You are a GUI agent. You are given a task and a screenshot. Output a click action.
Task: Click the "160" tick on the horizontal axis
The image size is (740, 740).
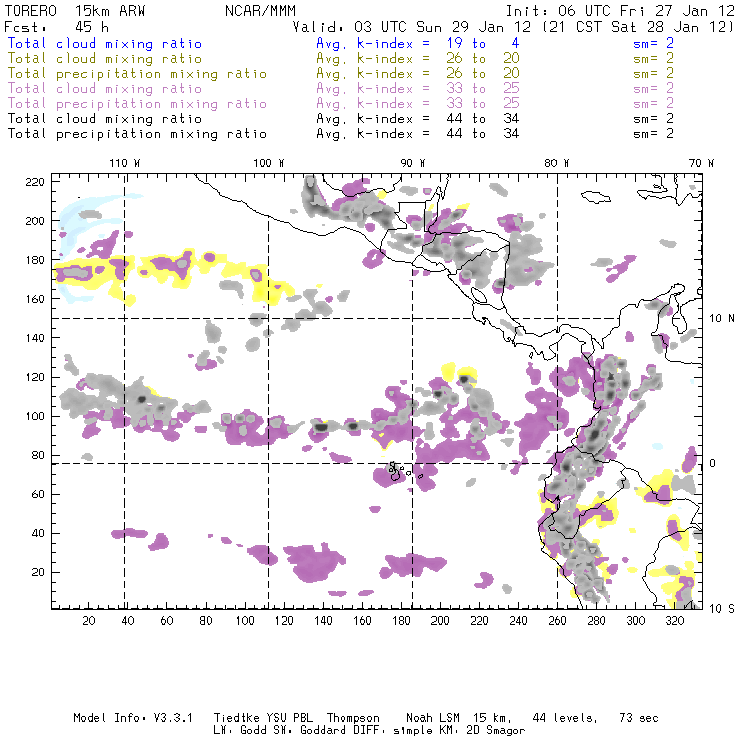click(362, 621)
